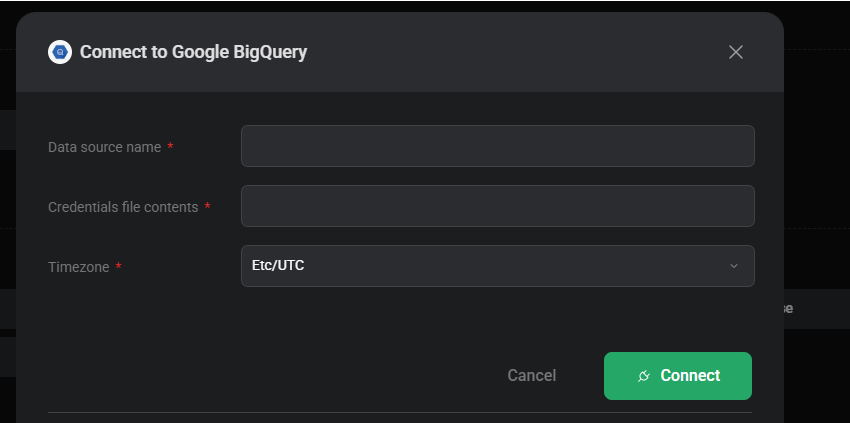The width and height of the screenshot is (850, 423).
Task: Click red asterisk beside Timezone label
Action: click(118, 266)
